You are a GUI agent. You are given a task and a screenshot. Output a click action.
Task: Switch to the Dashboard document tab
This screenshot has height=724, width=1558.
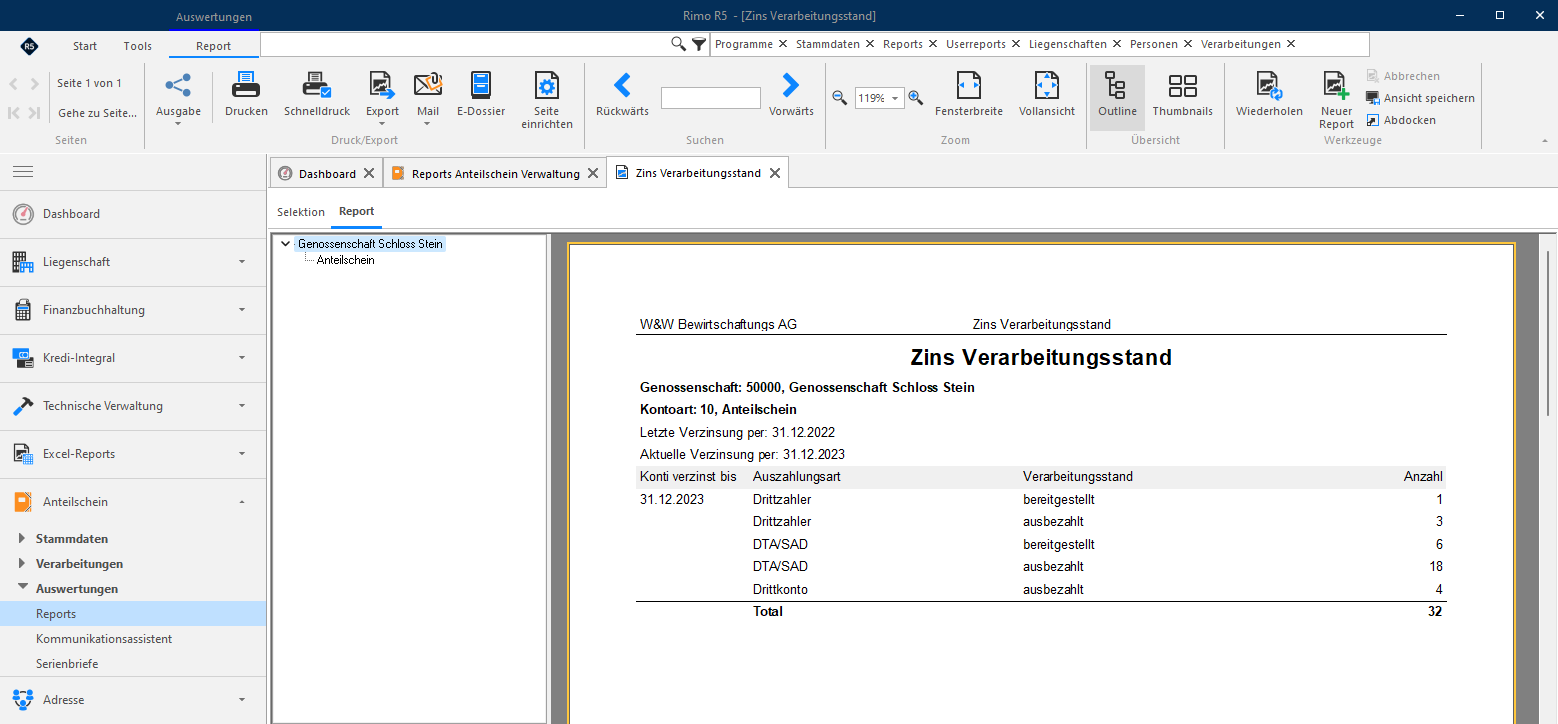[327, 173]
